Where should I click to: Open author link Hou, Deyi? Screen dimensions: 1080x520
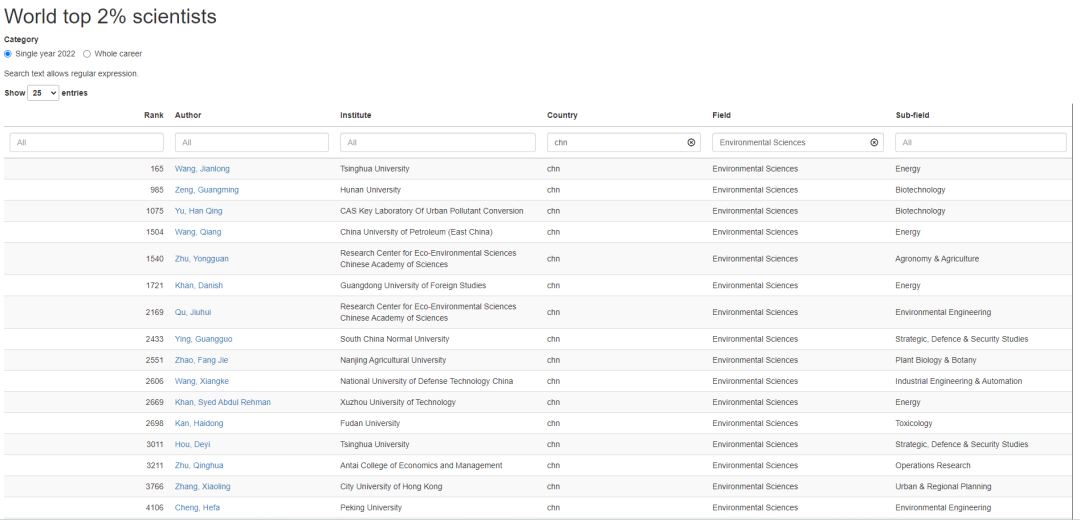point(193,445)
